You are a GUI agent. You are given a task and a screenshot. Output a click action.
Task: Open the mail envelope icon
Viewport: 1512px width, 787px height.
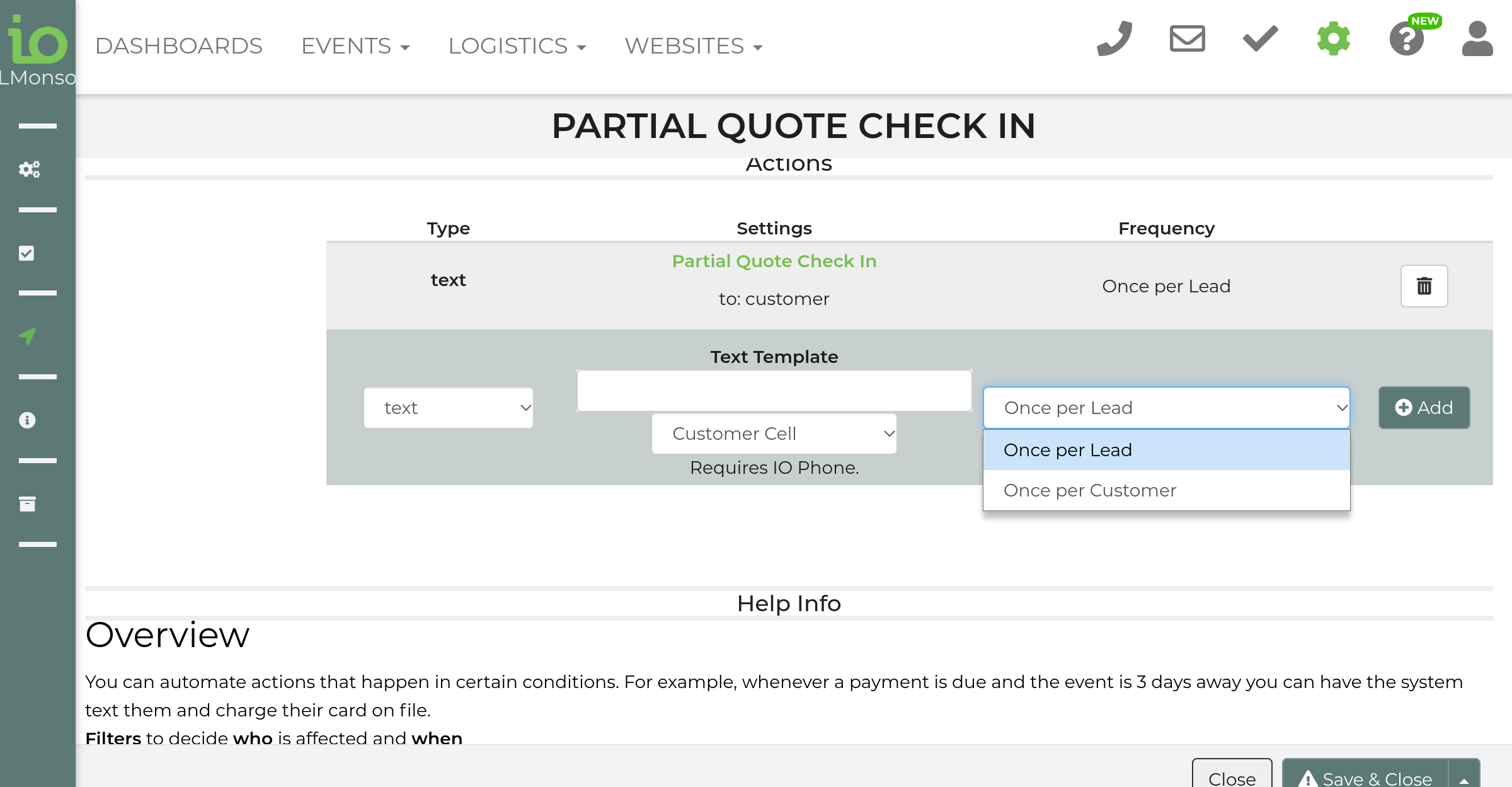(1187, 39)
